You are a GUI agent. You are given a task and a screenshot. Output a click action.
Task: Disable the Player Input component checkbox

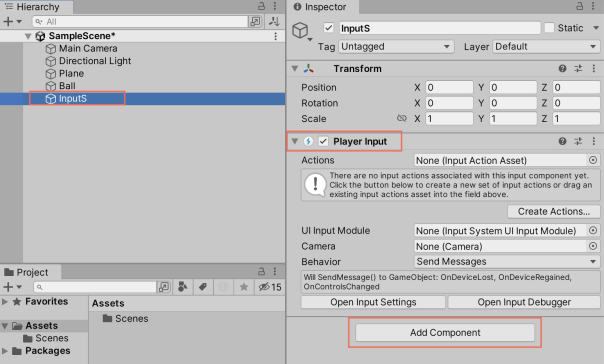coord(323,141)
